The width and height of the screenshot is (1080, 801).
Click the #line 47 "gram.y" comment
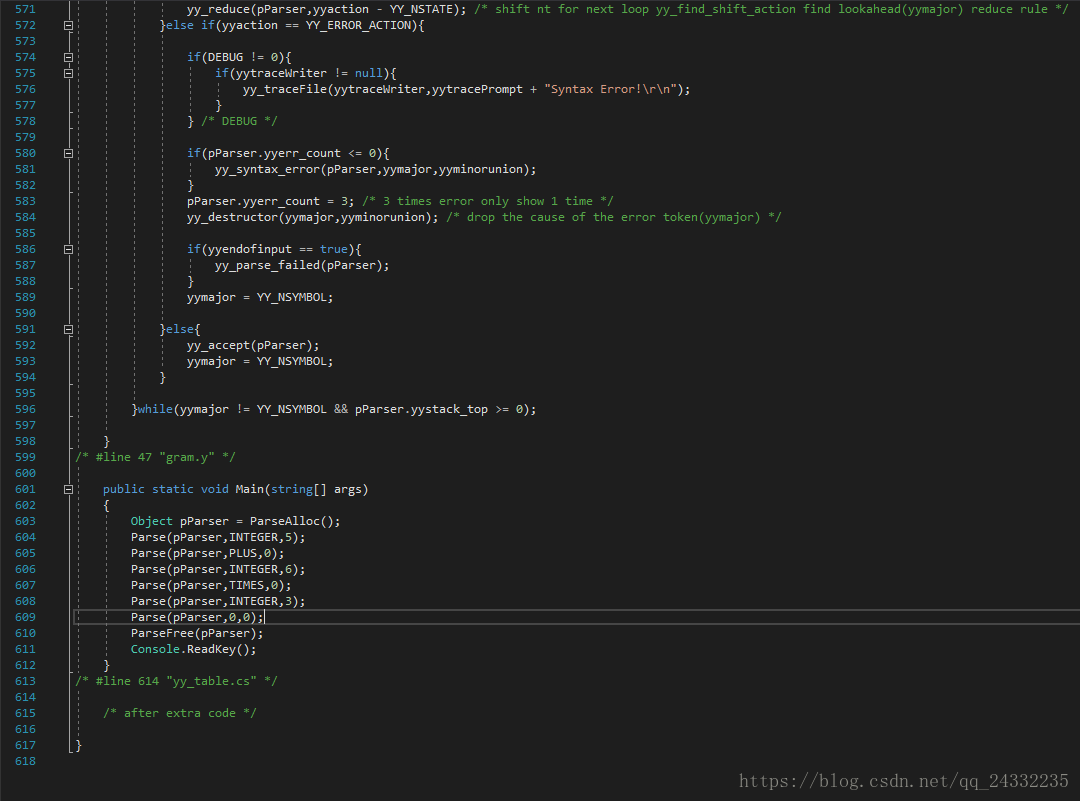(155, 457)
